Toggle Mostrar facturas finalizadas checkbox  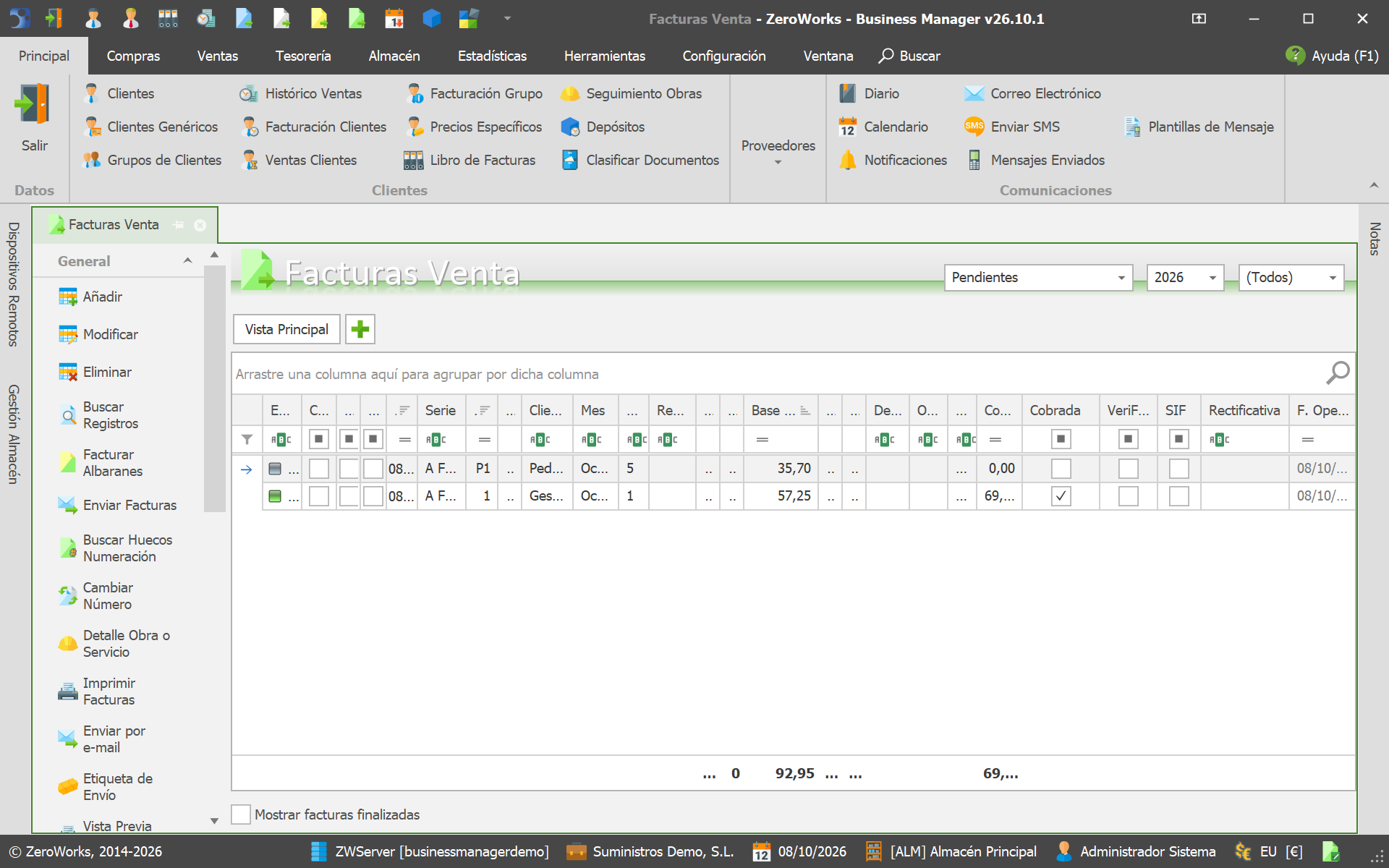coord(241,814)
